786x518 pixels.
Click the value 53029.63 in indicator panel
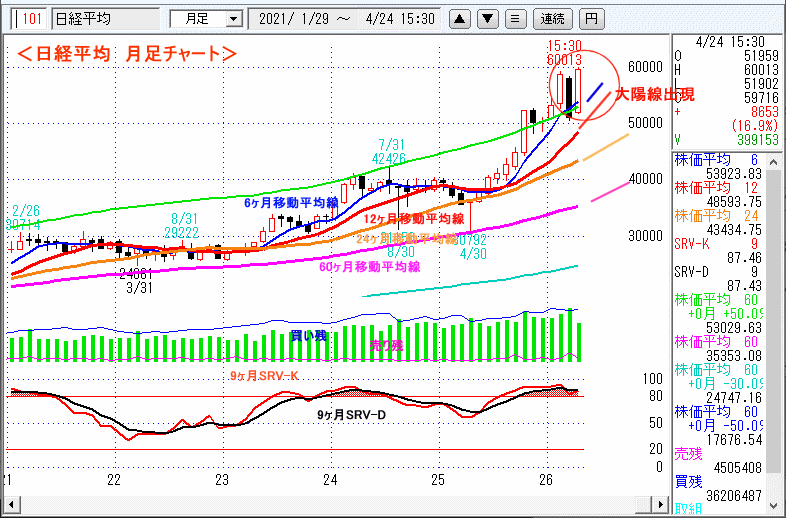733,328
